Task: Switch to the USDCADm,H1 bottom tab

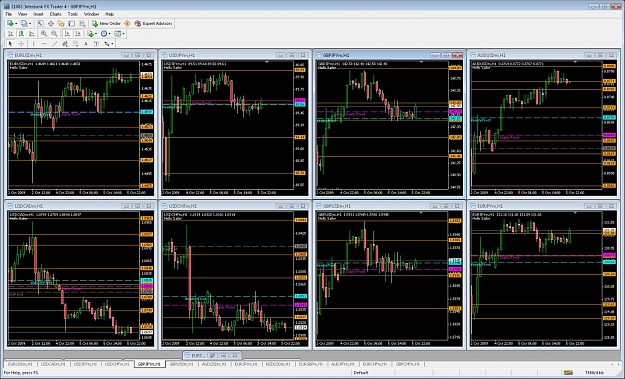Action: click(53, 364)
